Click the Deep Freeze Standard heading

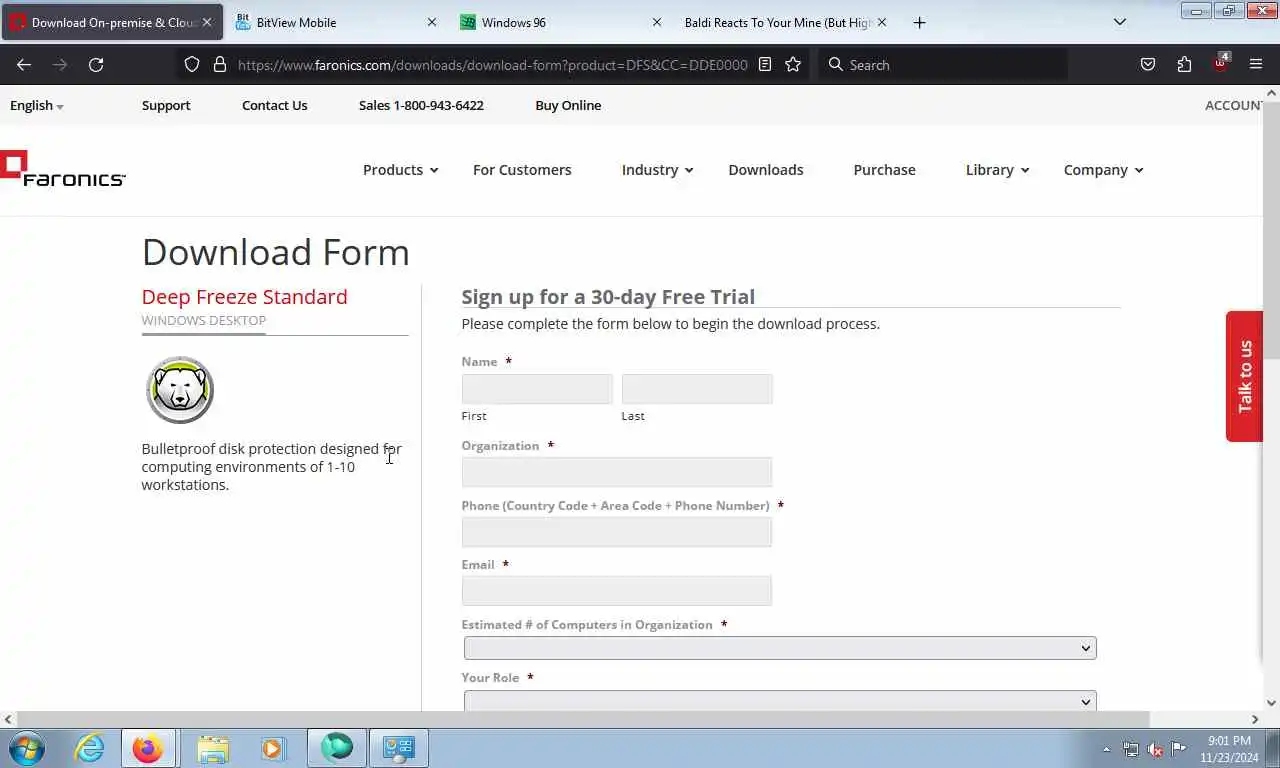tap(244, 297)
